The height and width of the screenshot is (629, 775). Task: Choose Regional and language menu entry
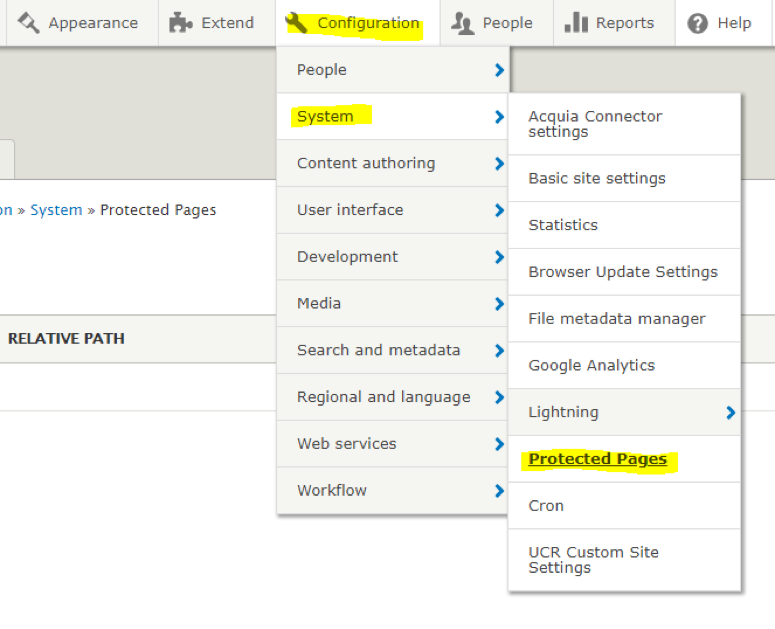pos(392,397)
